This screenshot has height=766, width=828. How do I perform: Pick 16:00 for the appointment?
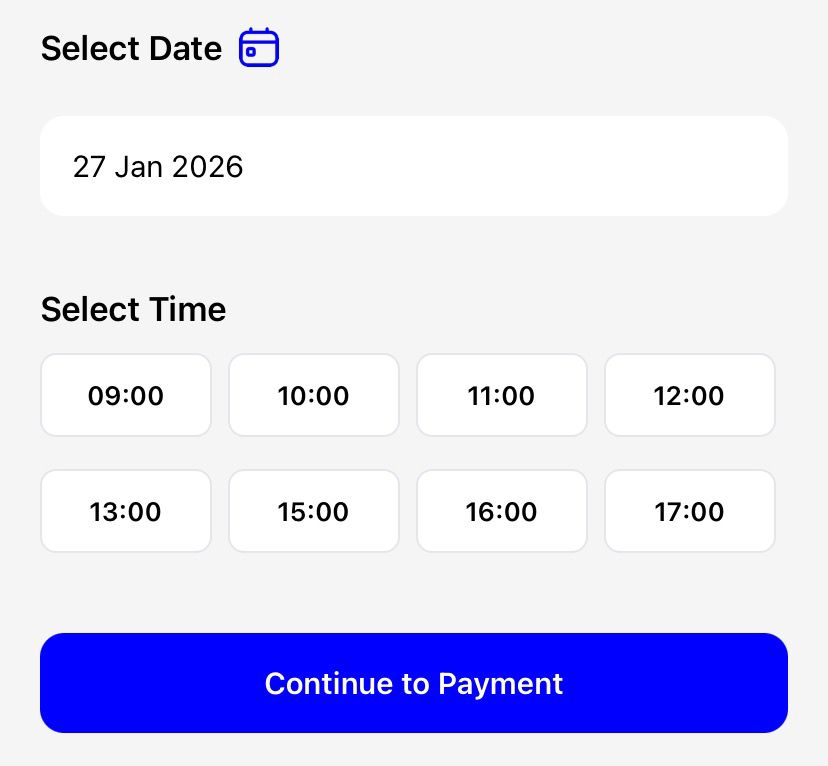point(502,511)
